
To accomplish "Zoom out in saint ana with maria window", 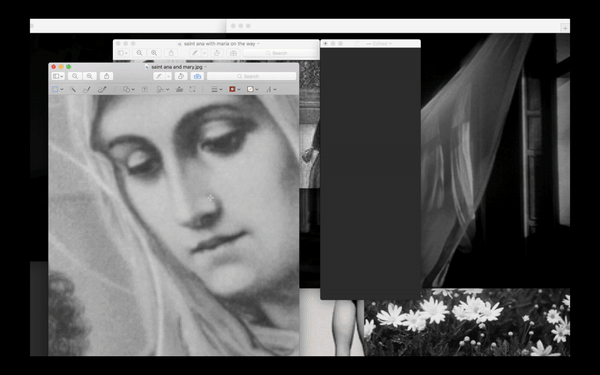I will [139, 53].
